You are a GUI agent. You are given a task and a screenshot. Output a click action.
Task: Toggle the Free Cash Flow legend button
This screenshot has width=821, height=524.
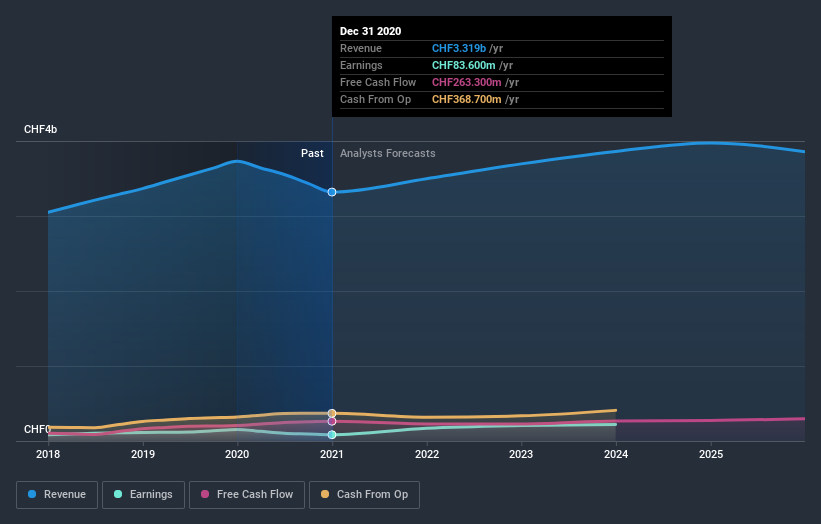pos(247,495)
